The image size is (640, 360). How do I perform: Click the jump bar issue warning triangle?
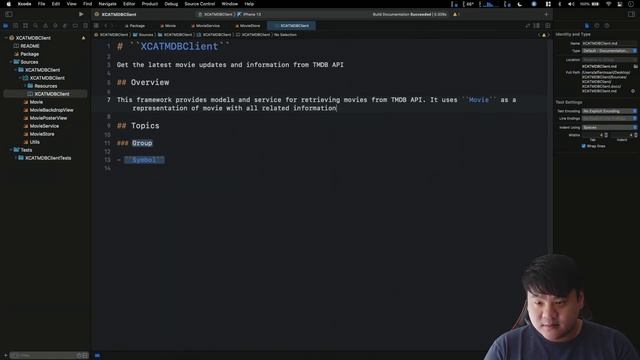pos(544,35)
